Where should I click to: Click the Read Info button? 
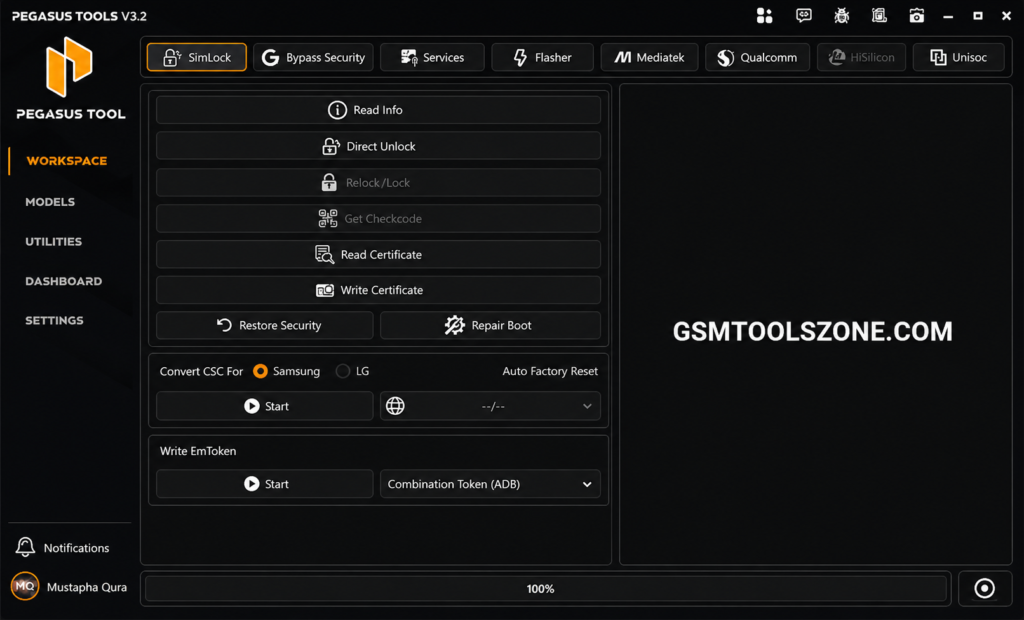[378, 110]
